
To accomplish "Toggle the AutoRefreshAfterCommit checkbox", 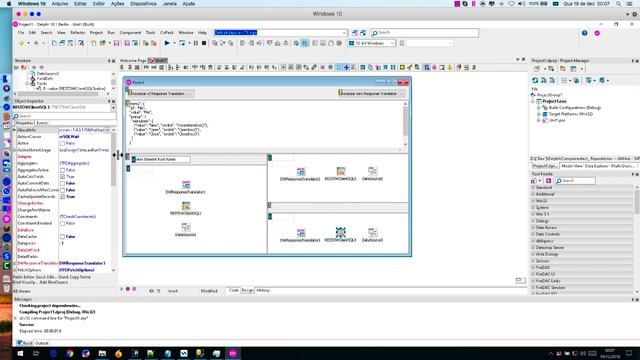I will pos(62,190).
